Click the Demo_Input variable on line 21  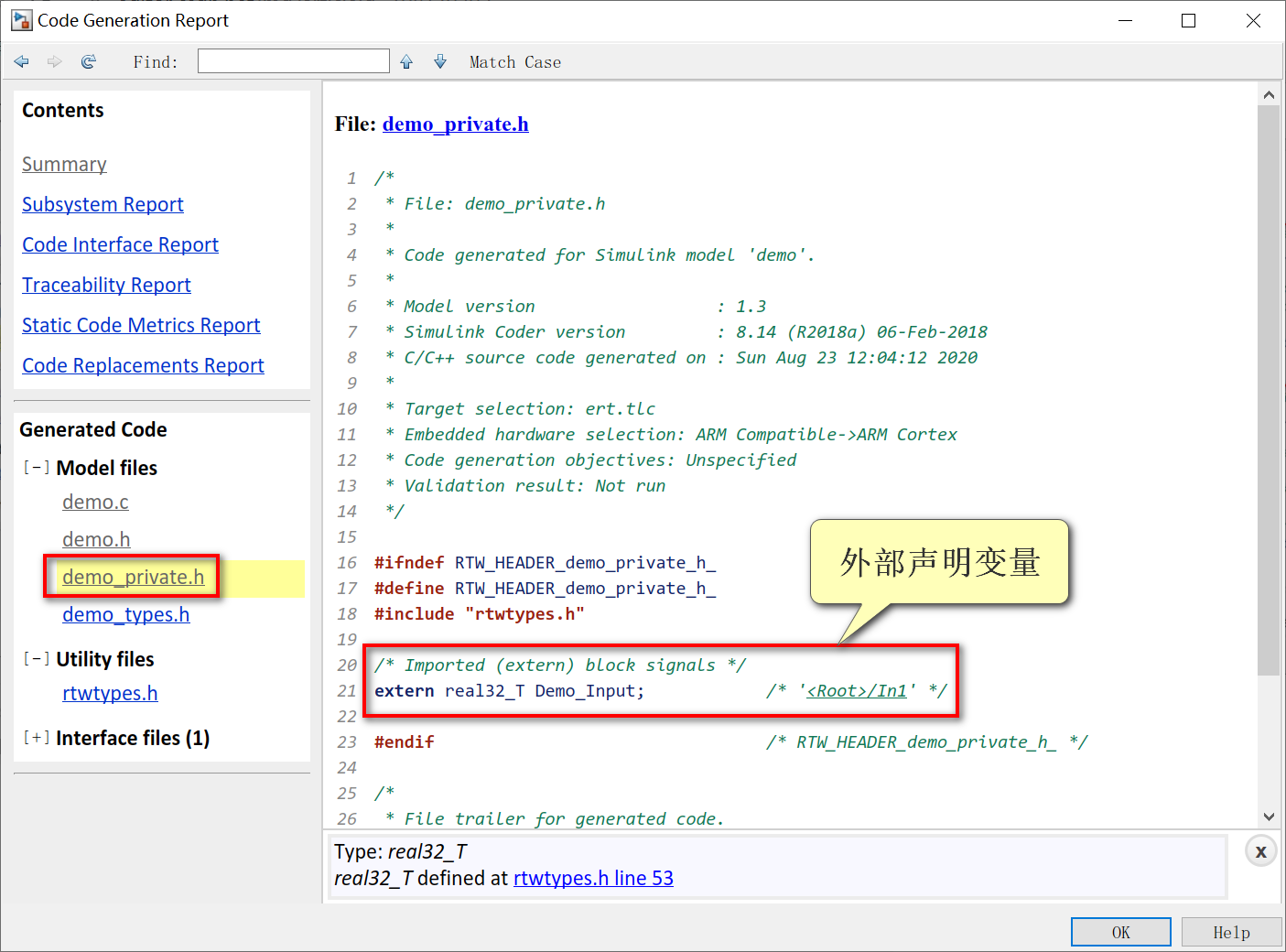click(586, 690)
